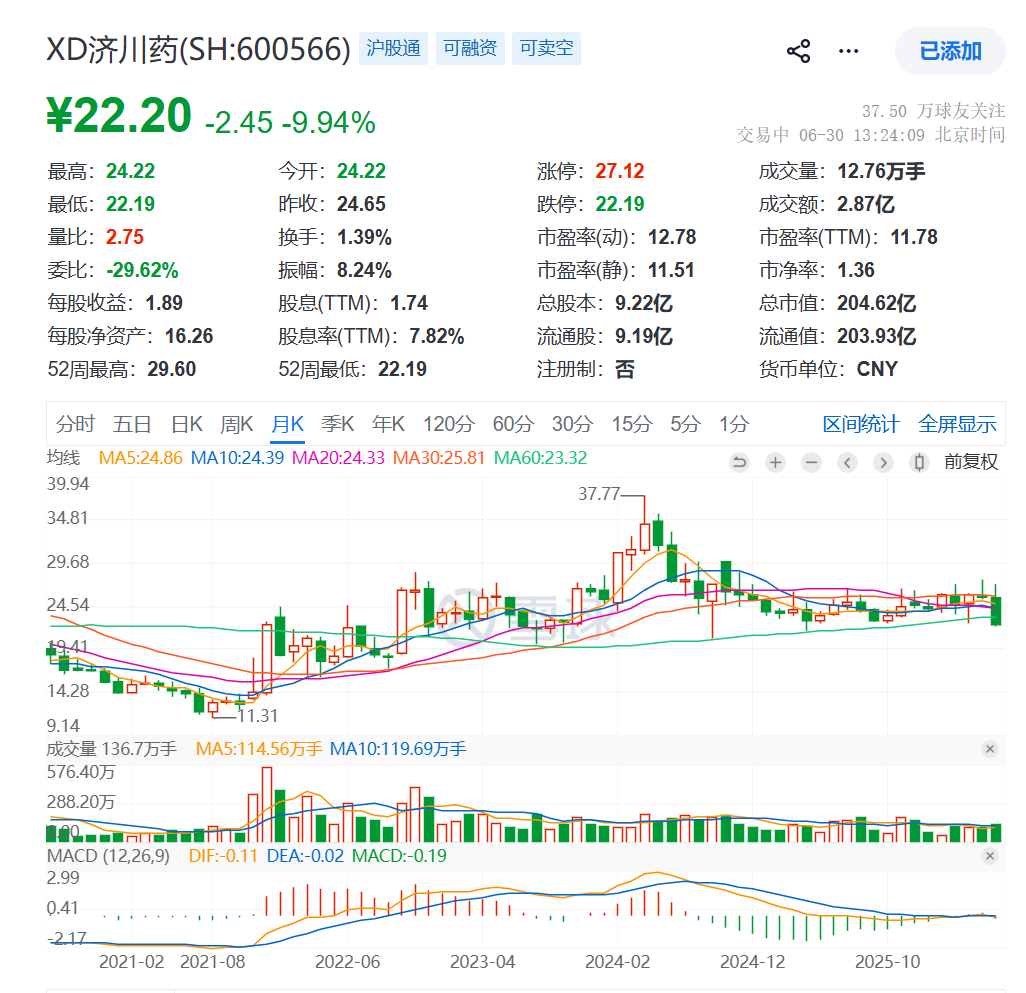Open the three-dot more options menu
This screenshot has width=1026, height=993.
pyautogui.click(x=849, y=51)
